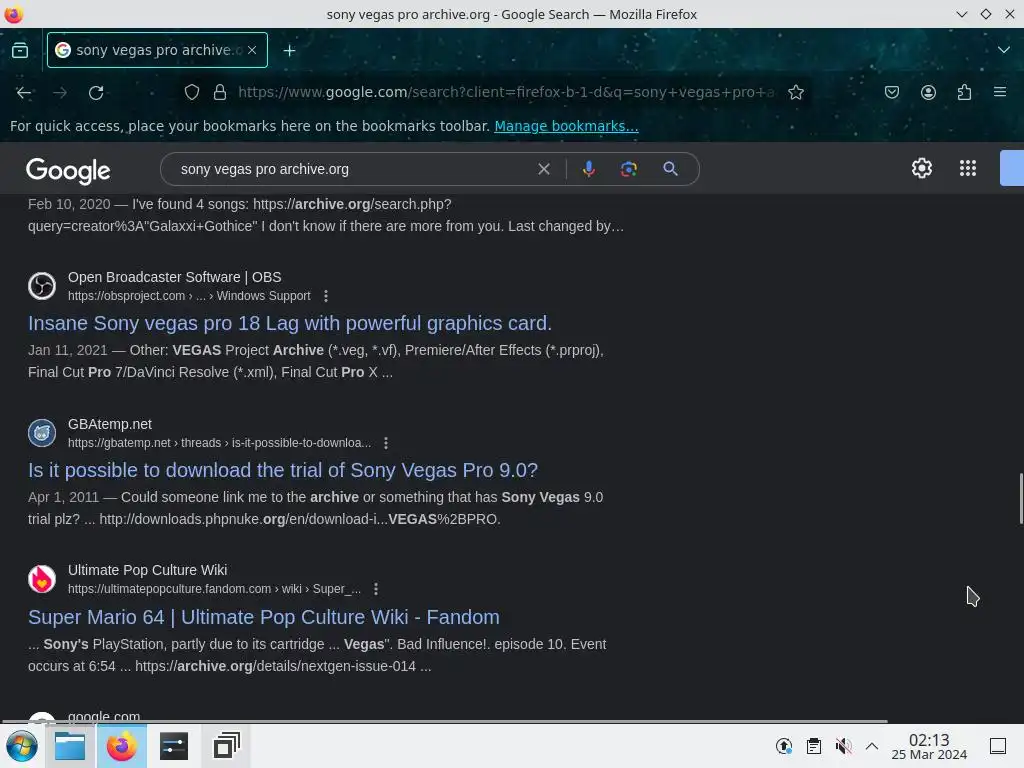Click Google sign-in button at edge
The height and width of the screenshot is (768, 1024).
(1012, 168)
